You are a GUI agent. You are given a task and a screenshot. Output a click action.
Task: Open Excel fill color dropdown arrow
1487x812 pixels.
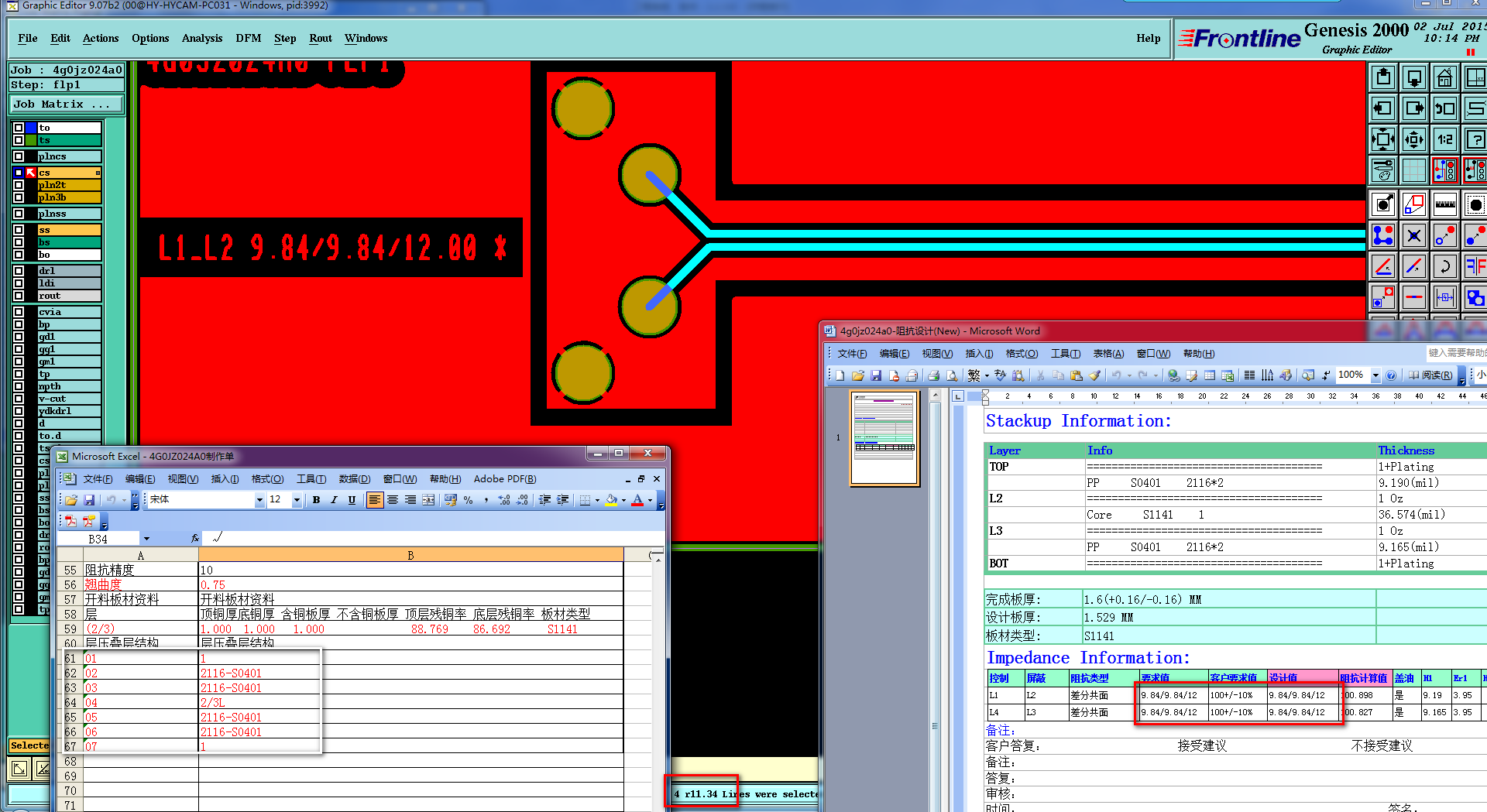623,500
